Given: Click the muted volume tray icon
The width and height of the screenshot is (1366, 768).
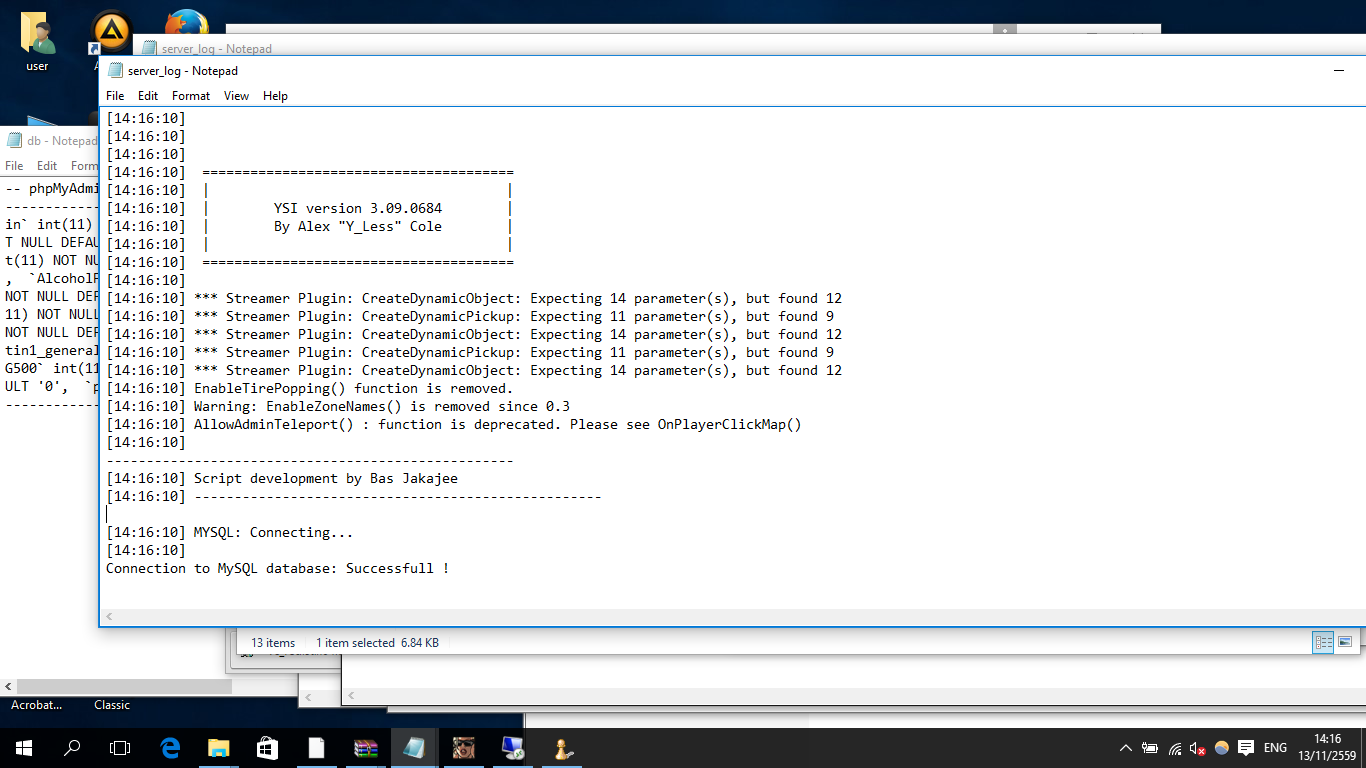Looking at the screenshot, I should pos(1198,747).
